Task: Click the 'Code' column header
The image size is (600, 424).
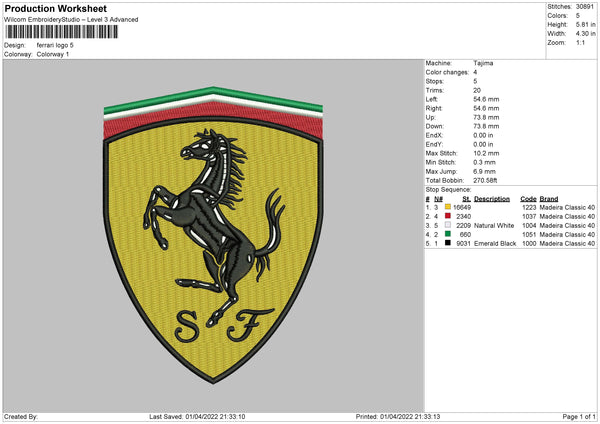Action: (x=528, y=199)
